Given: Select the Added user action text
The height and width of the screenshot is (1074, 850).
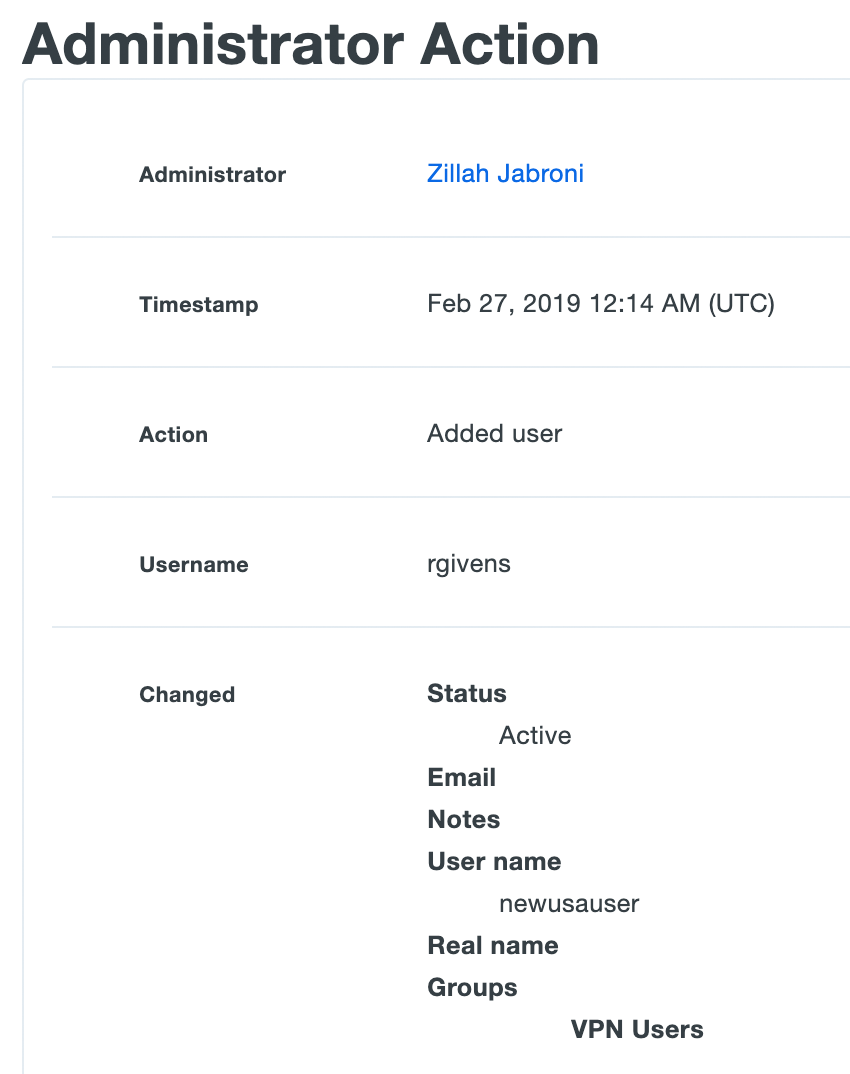Looking at the screenshot, I should click(x=494, y=434).
